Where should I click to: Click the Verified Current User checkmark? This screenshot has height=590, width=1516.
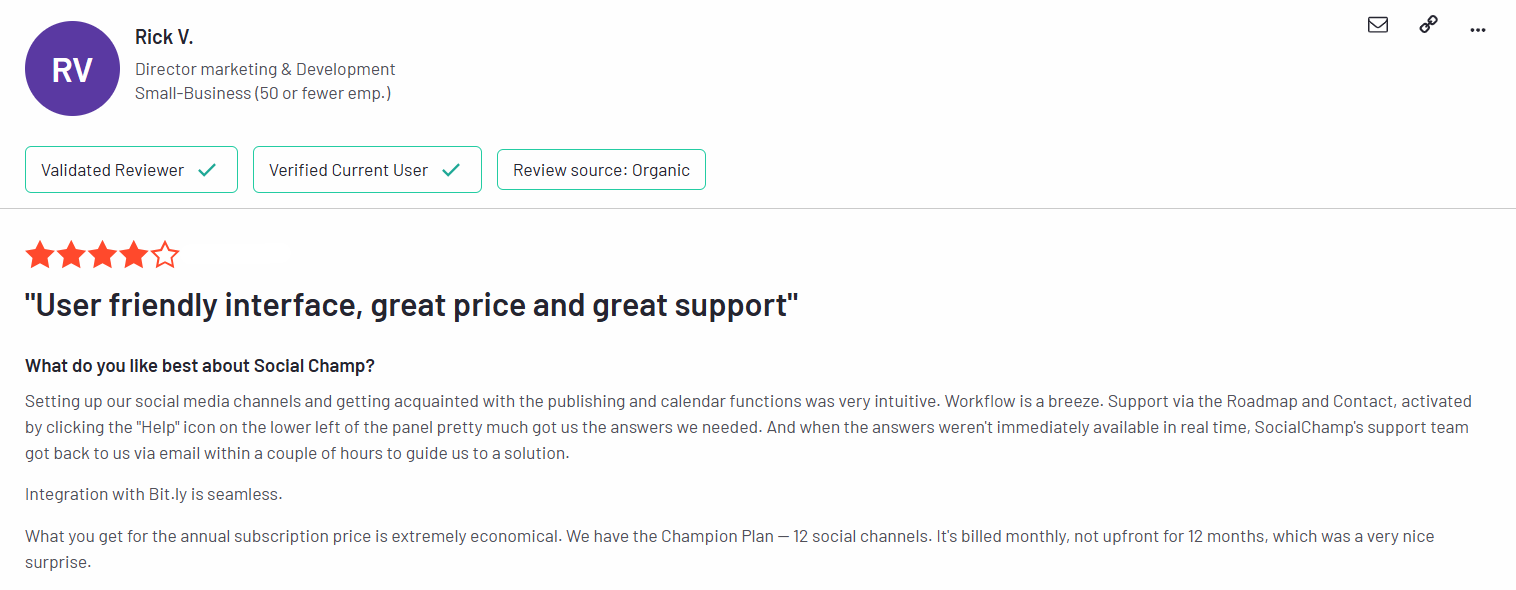click(451, 170)
